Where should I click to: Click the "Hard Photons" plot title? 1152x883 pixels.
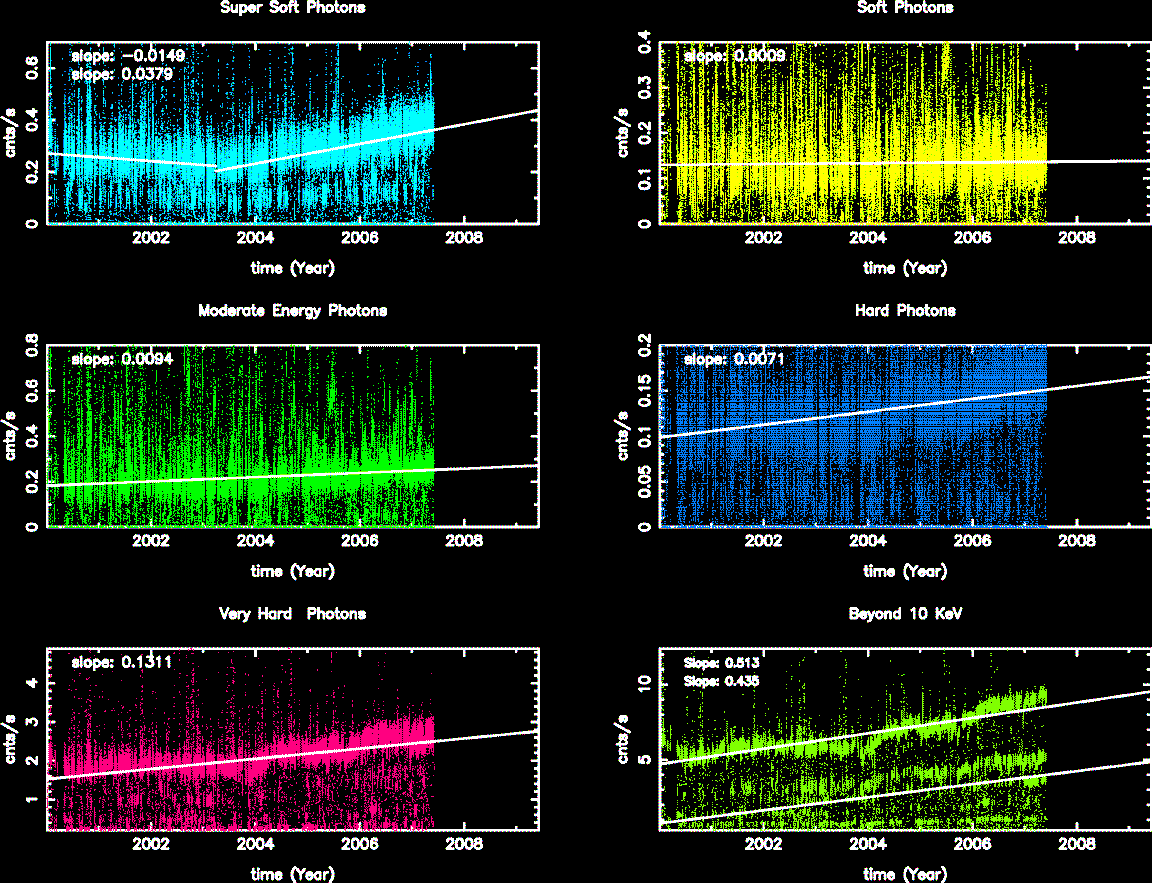pos(905,311)
